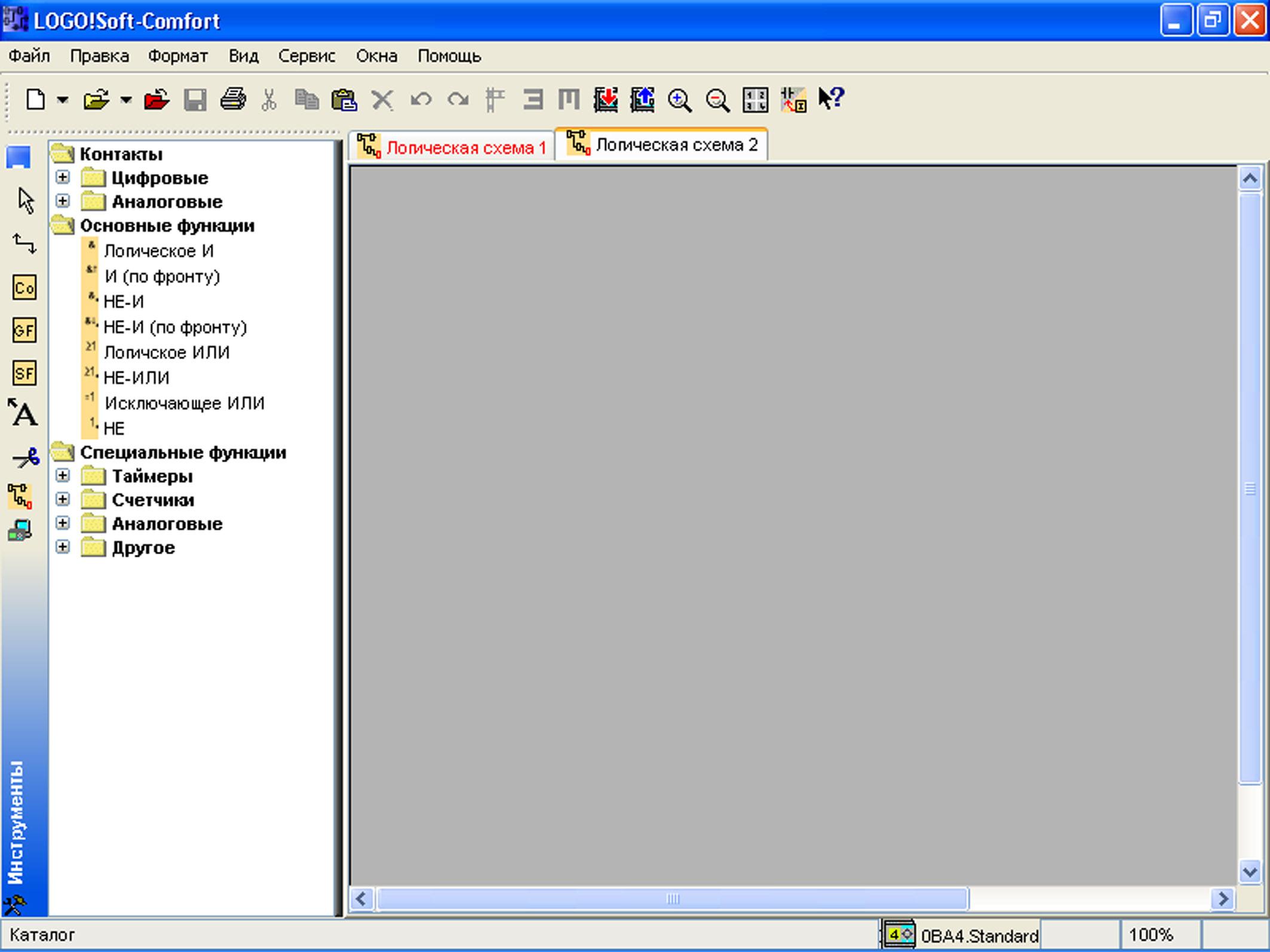Save the circuit with floppy disk icon

pyautogui.click(x=195, y=99)
